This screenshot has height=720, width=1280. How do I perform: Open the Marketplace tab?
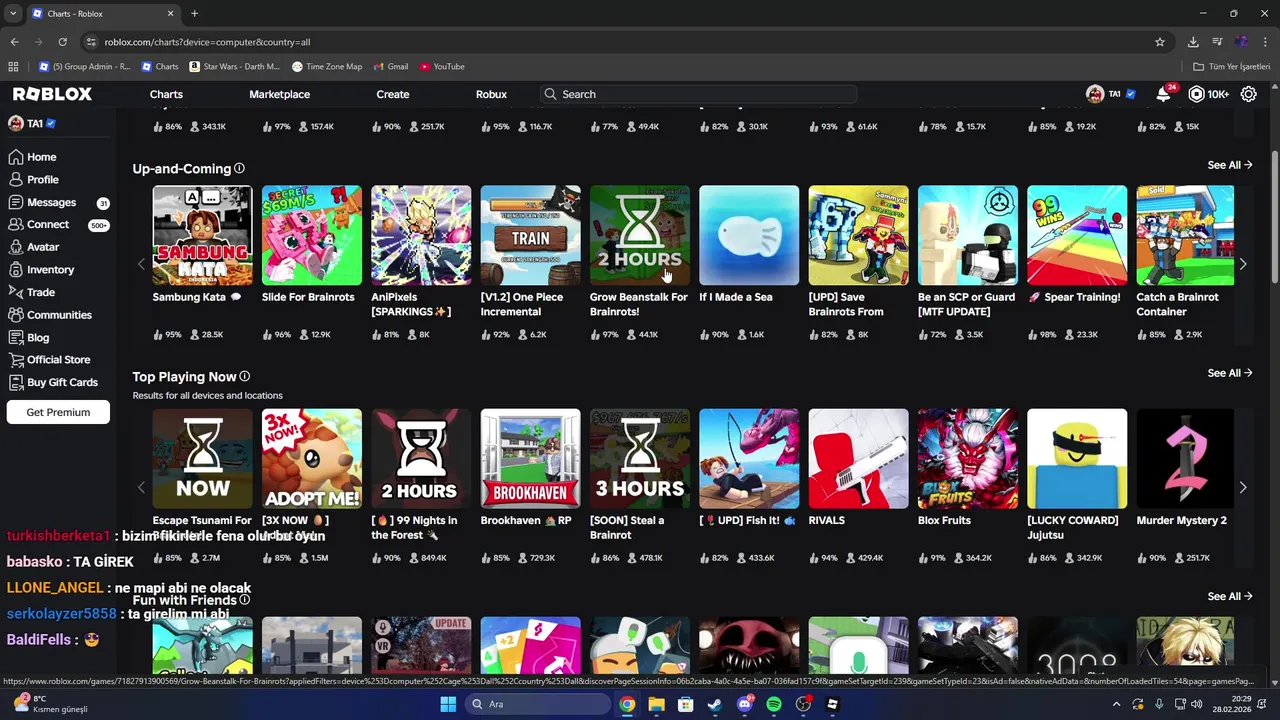(279, 94)
